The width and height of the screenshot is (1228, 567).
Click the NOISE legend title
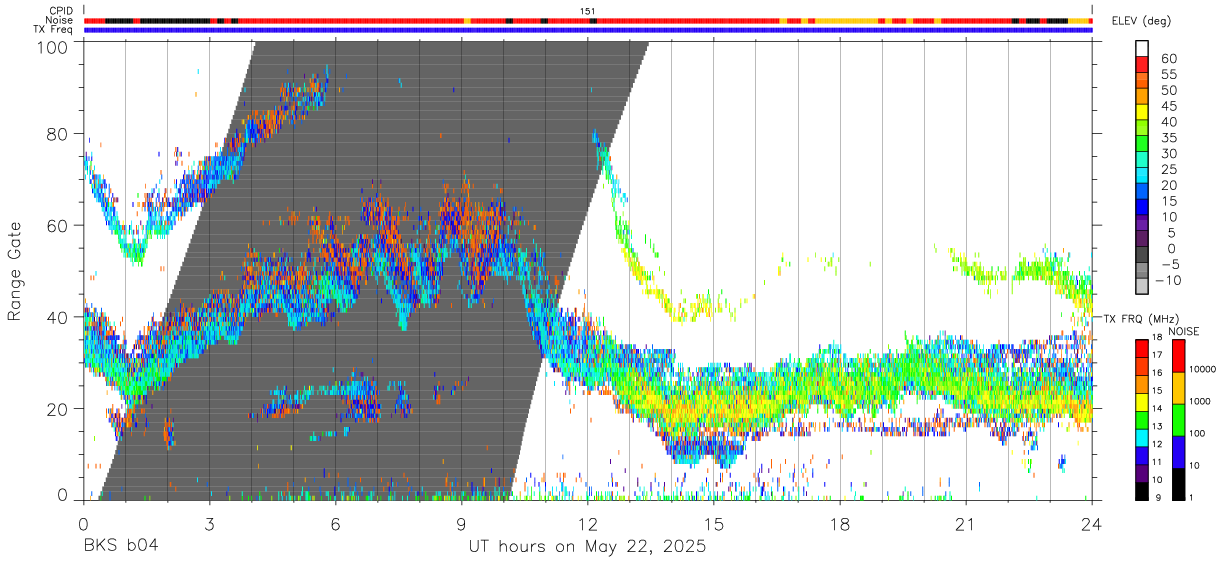click(1185, 331)
